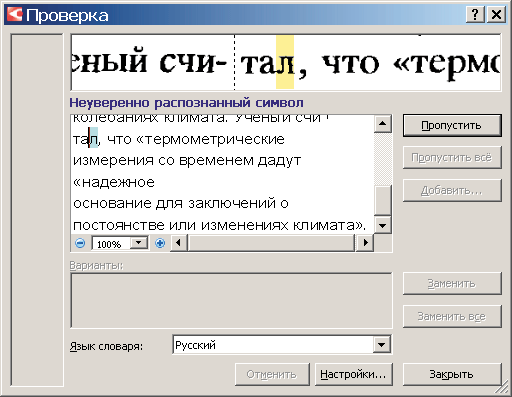Click the Закрыть button
Viewport: 512px width, 397px height.
(452, 374)
